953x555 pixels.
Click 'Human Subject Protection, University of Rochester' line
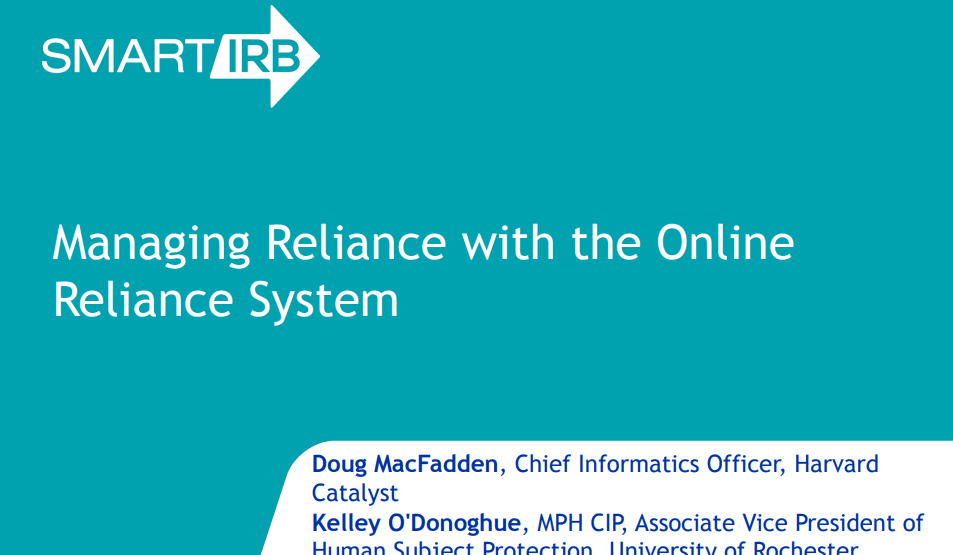click(x=585, y=547)
